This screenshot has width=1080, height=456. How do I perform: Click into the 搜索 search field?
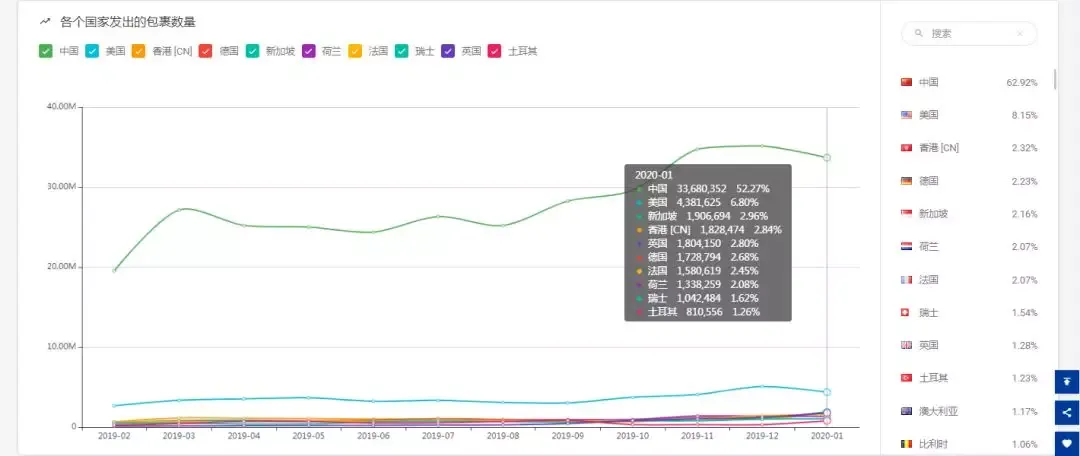(968, 33)
